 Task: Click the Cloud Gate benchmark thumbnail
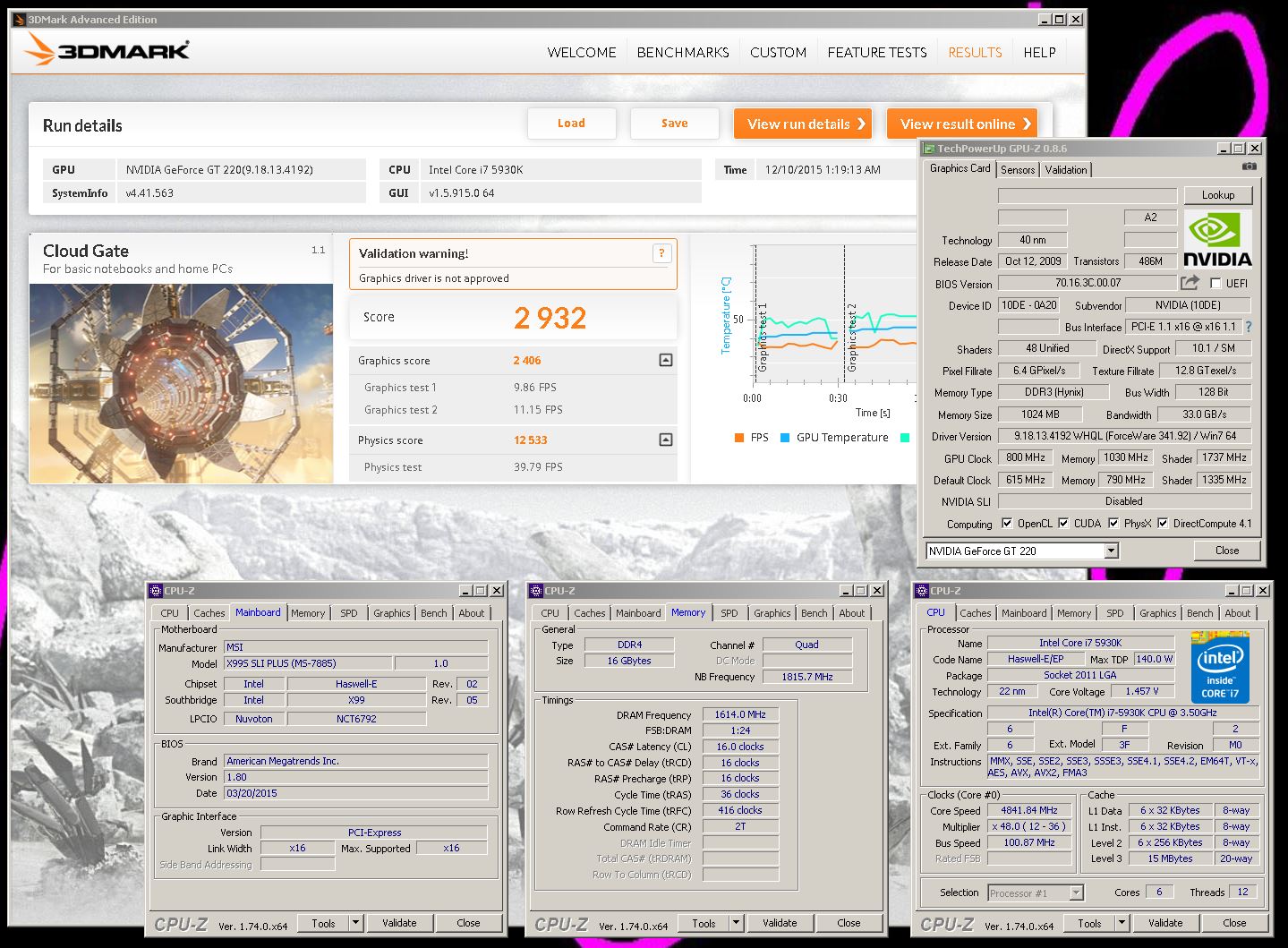click(x=182, y=384)
